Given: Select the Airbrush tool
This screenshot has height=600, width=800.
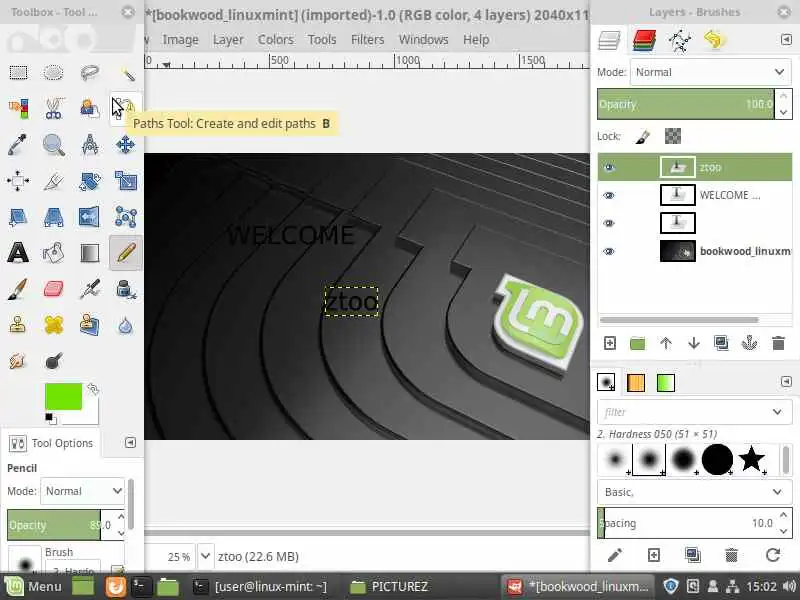Looking at the screenshot, I should point(90,289).
